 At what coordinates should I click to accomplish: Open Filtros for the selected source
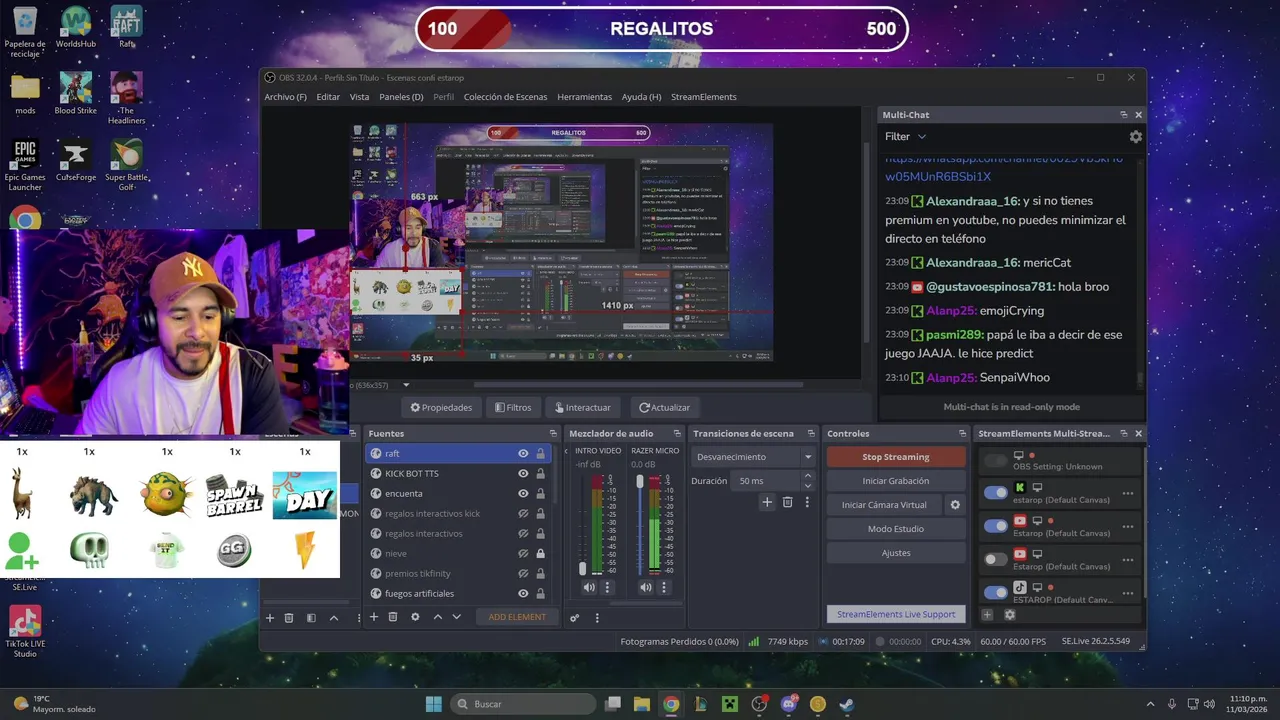[513, 407]
